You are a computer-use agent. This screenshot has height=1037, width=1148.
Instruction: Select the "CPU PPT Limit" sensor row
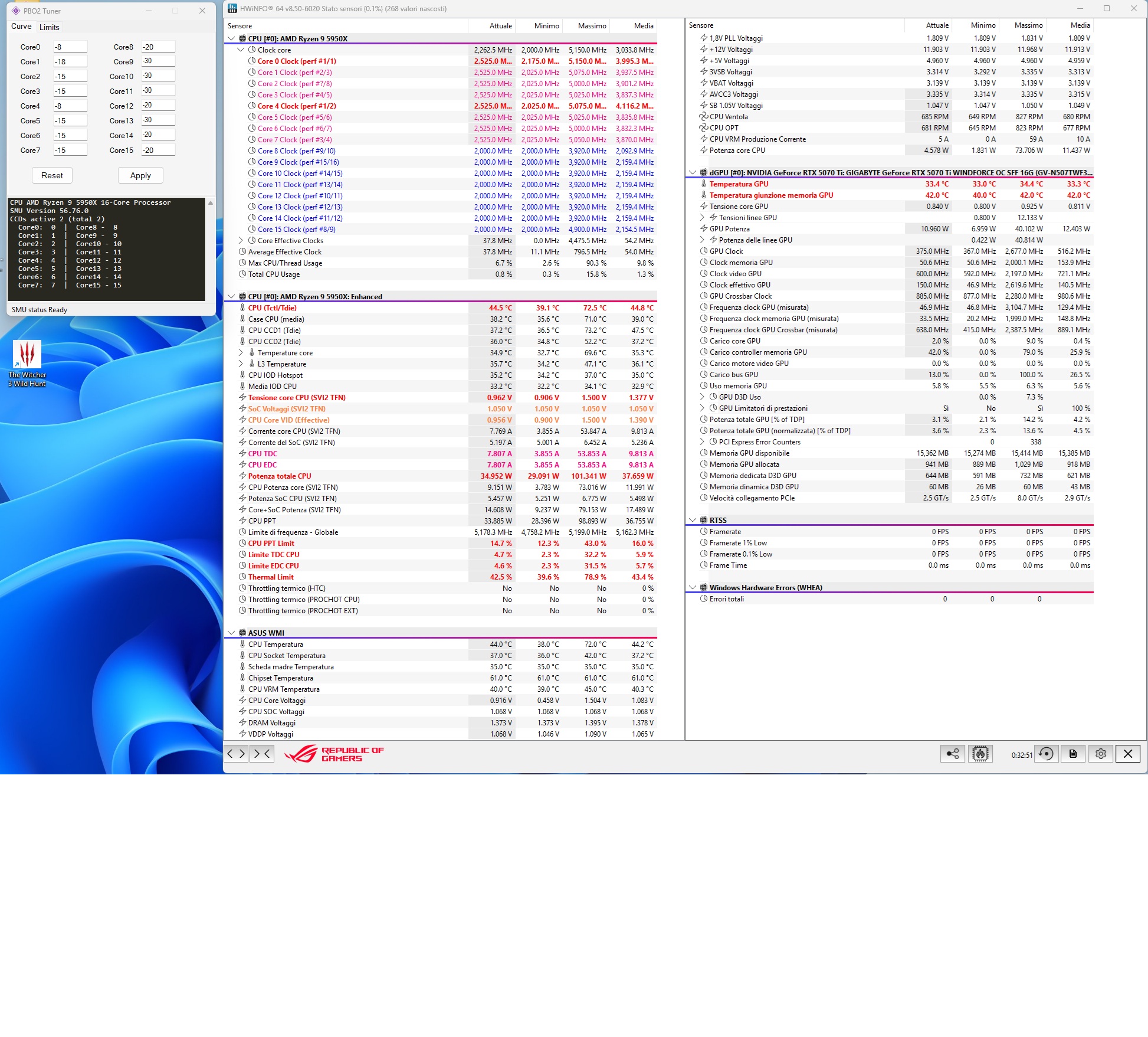[441, 544]
